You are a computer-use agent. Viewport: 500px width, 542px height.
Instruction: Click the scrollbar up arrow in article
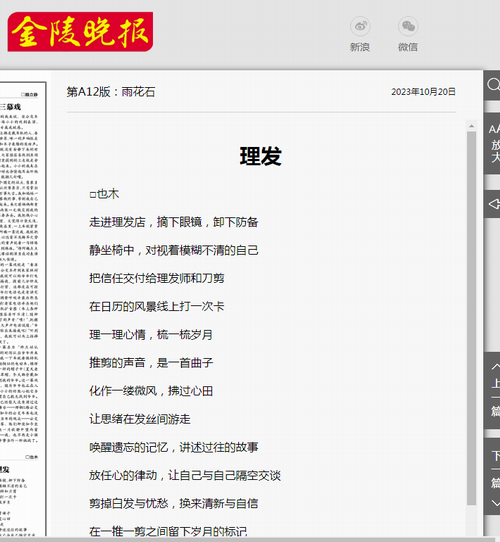(471, 126)
